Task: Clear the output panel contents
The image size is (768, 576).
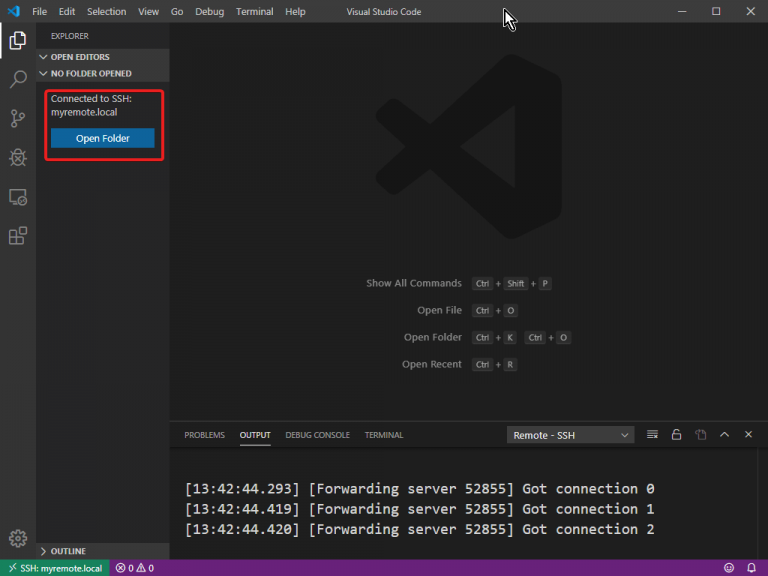Action: (x=652, y=434)
